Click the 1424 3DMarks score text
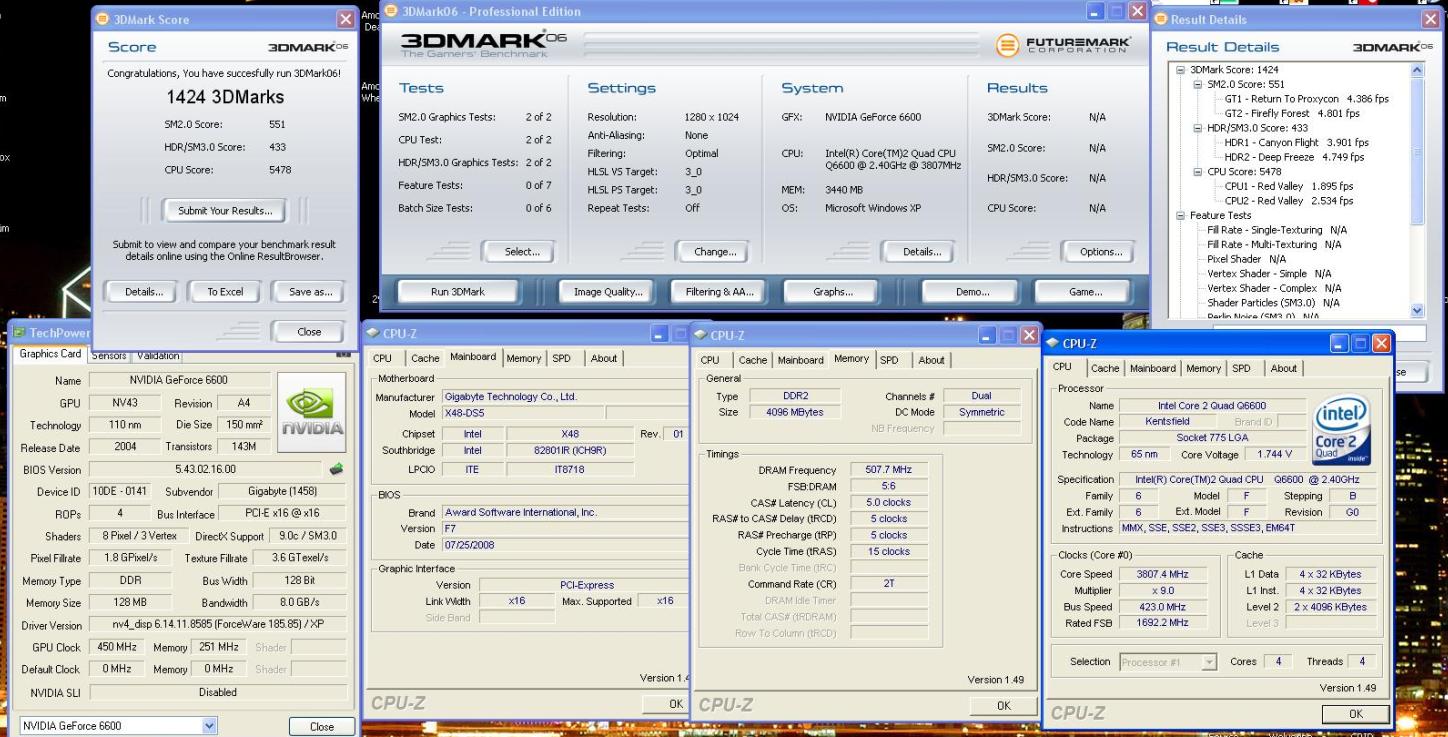 pyautogui.click(x=225, y=97)
